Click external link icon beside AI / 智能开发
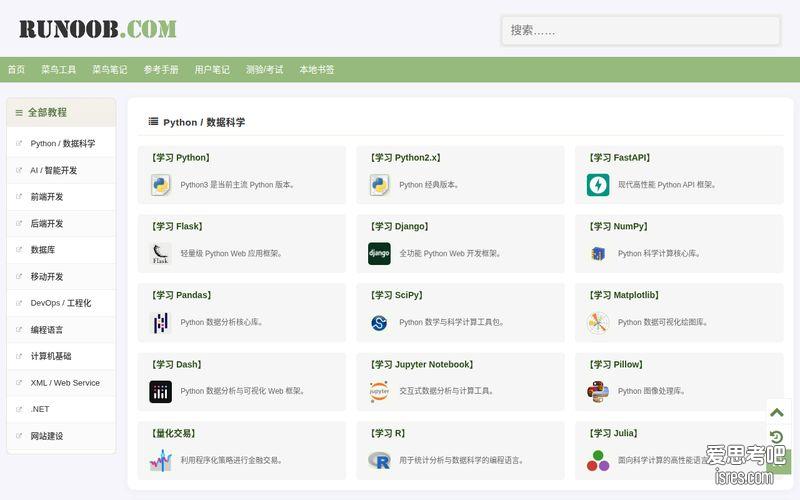The image size is (800, 500). tap(19, 170)
